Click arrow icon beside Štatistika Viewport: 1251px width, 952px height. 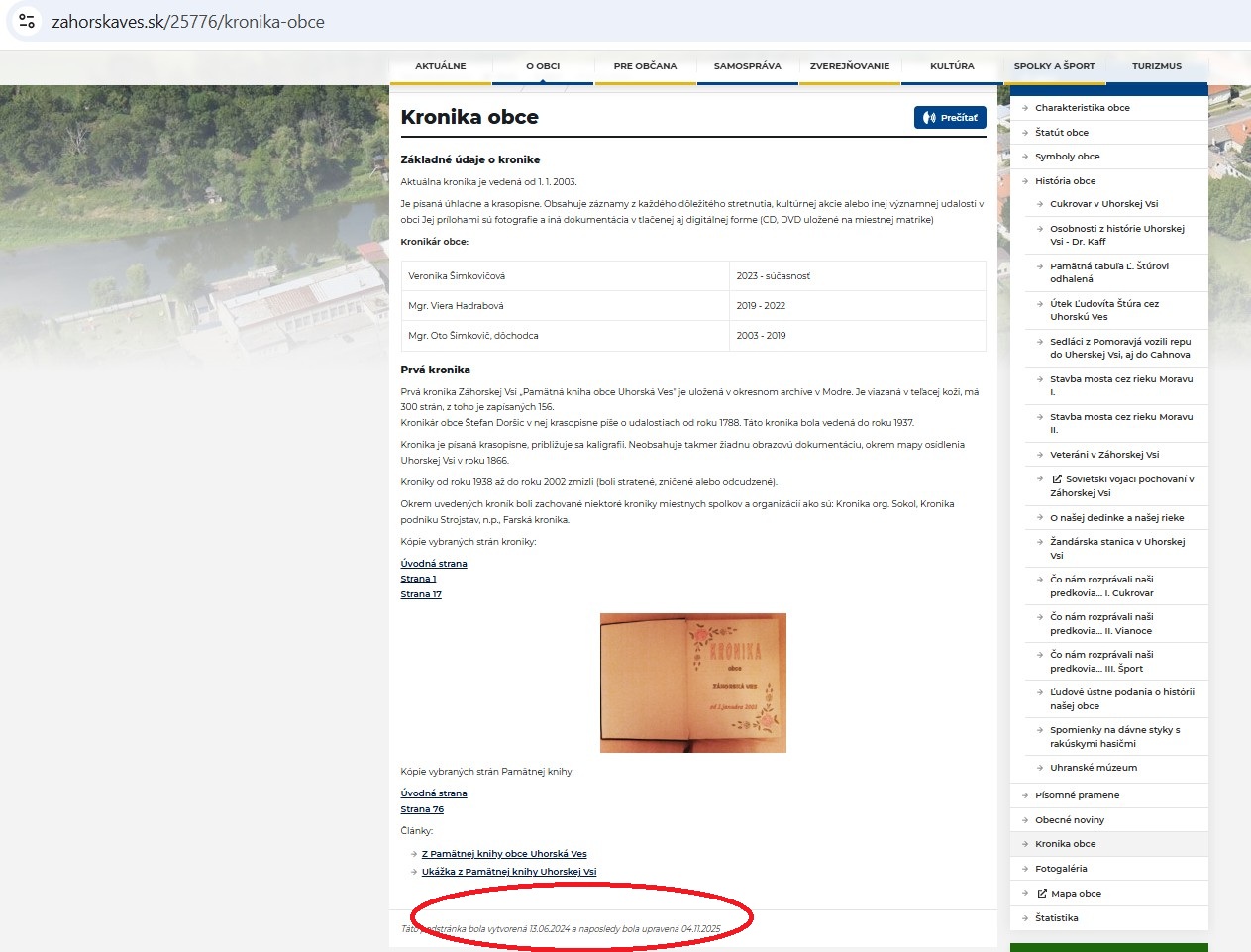click(x=1025, y=918)
